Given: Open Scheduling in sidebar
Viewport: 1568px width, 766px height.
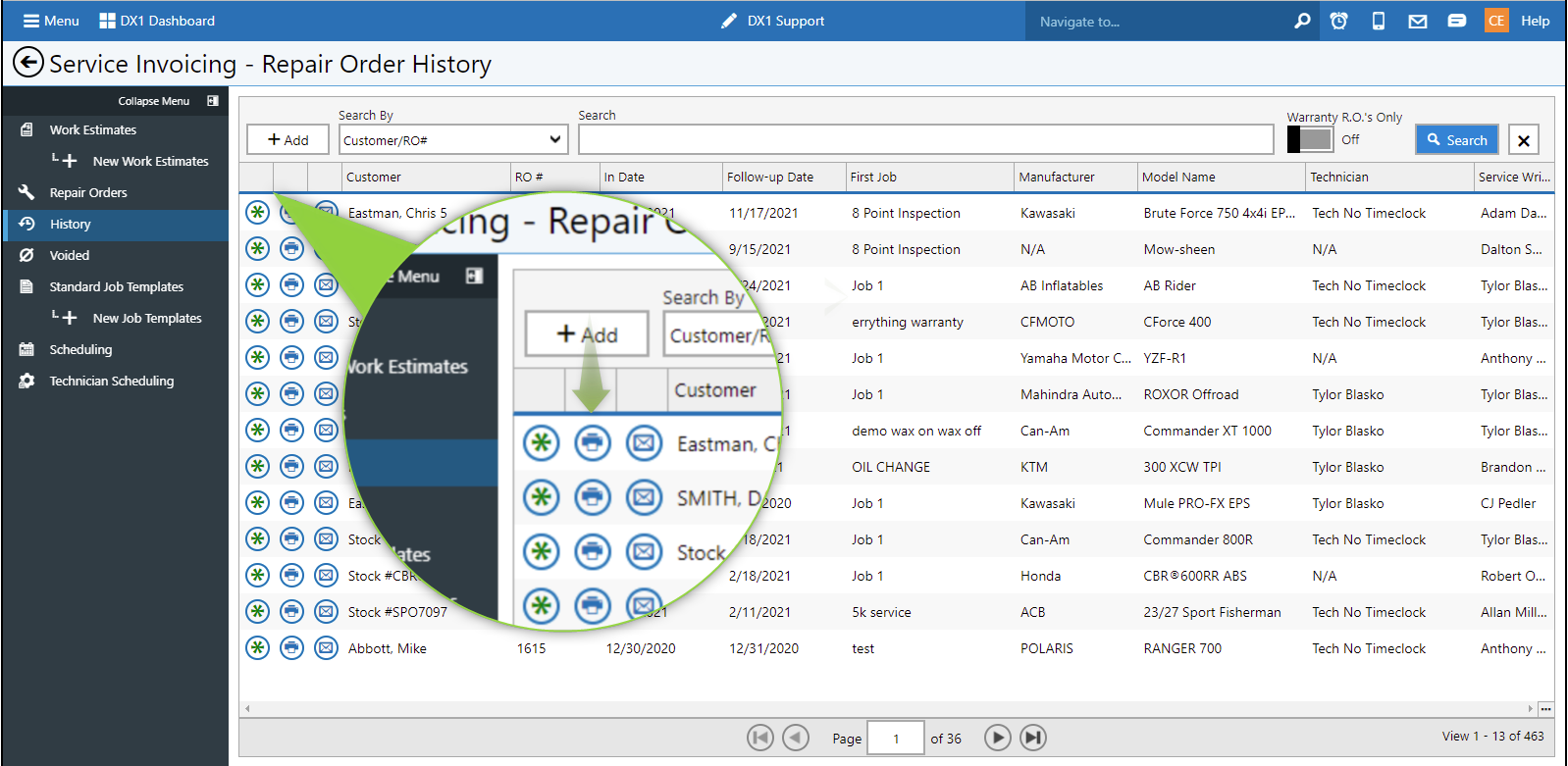Looking at the screenshot, I should 80,349.
